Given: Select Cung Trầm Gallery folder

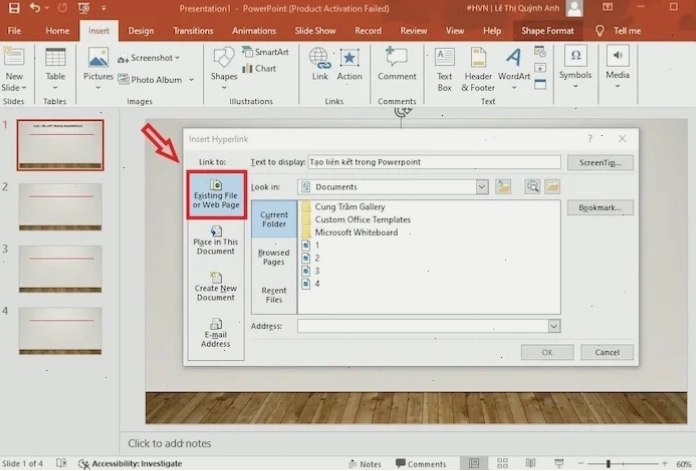Looking at the screenshot, I should 343,207.
